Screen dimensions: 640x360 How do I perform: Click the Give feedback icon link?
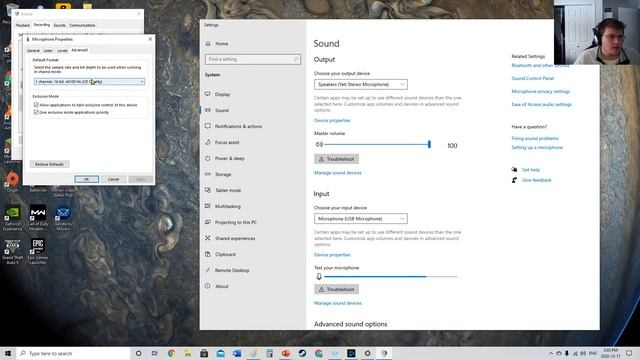point(514,180)
